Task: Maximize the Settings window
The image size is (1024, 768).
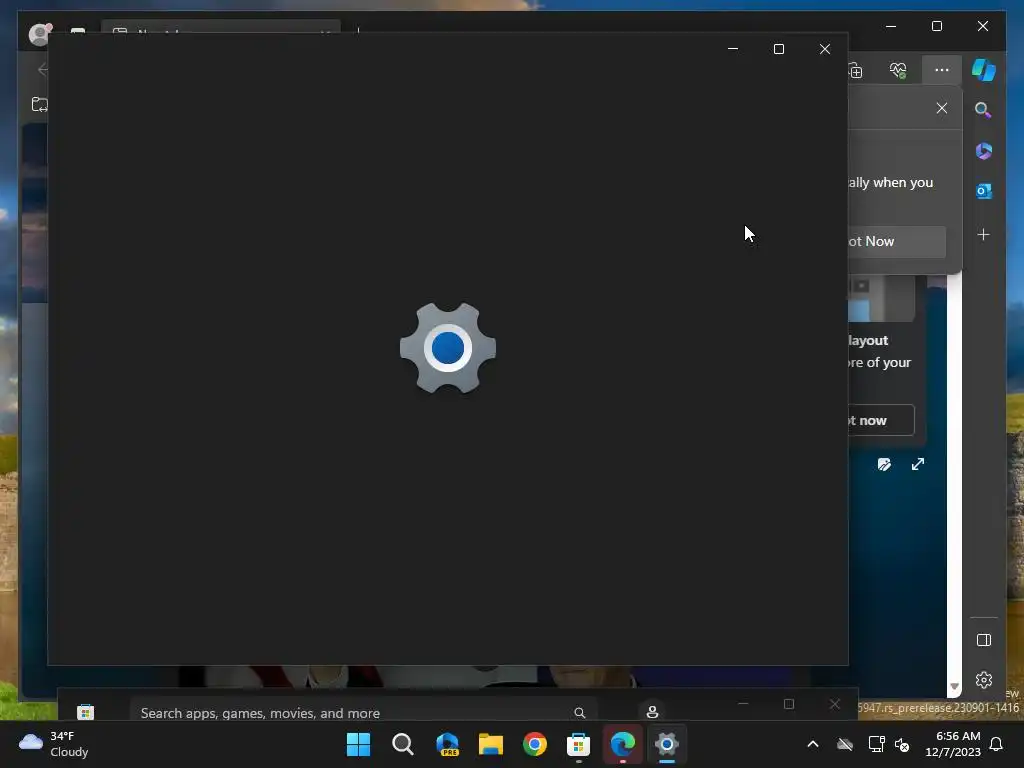Action: [778, 50]
